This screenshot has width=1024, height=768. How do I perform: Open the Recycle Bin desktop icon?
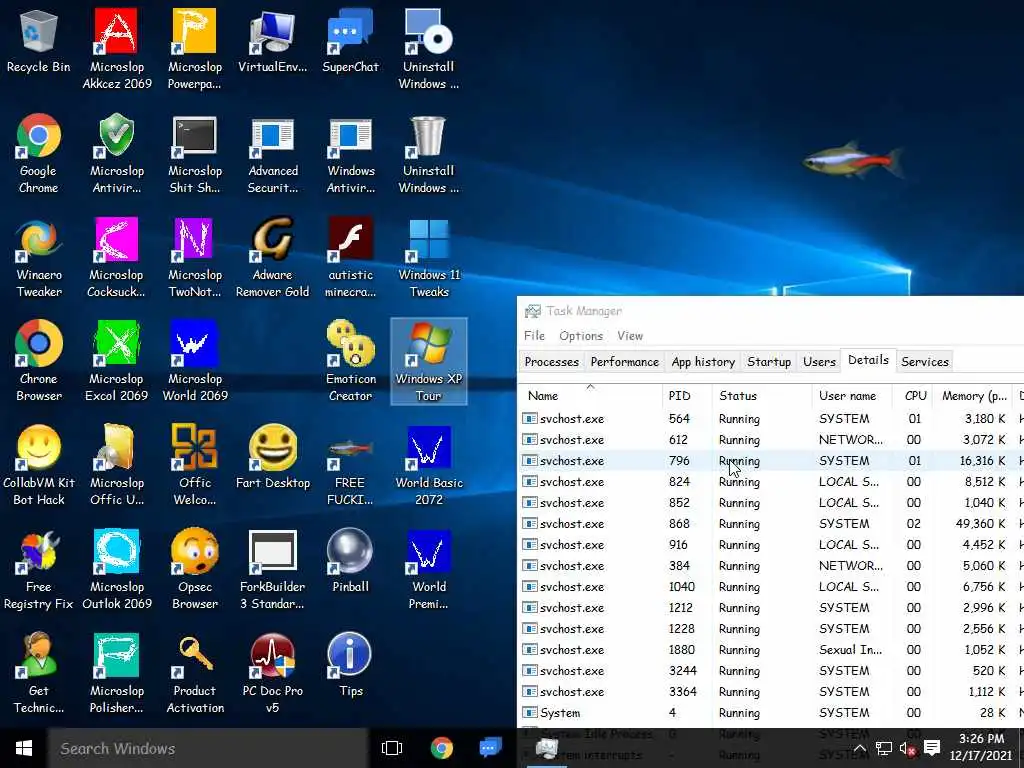[39, 42]
